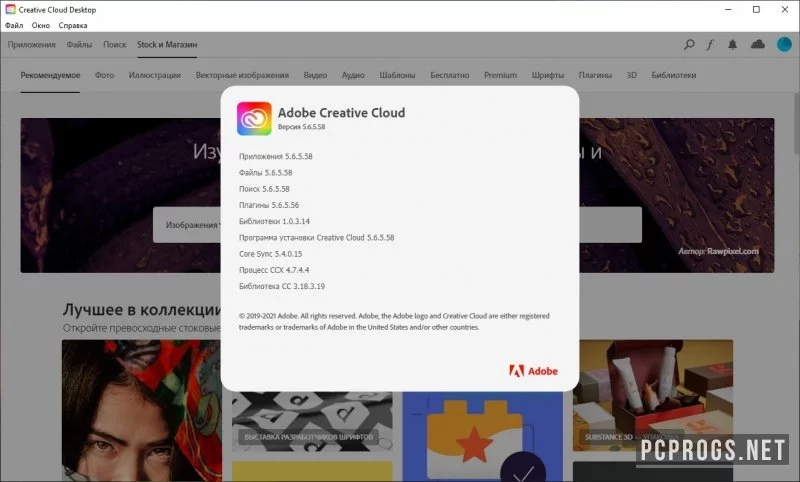Viewport: 800px width, 482px height.
Task: Click the Библиотеки 1.0.3.14 line
Action: pyautogui.click(x=274, y=221)
